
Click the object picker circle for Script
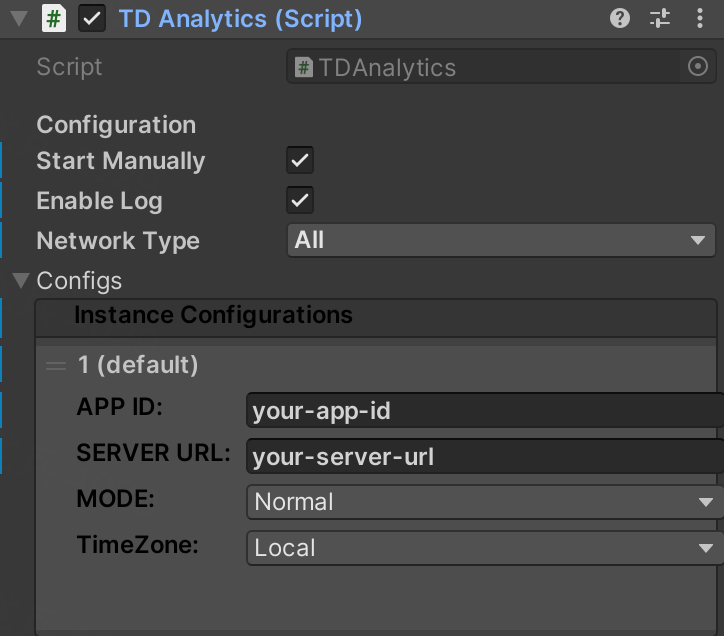[698, 67]
